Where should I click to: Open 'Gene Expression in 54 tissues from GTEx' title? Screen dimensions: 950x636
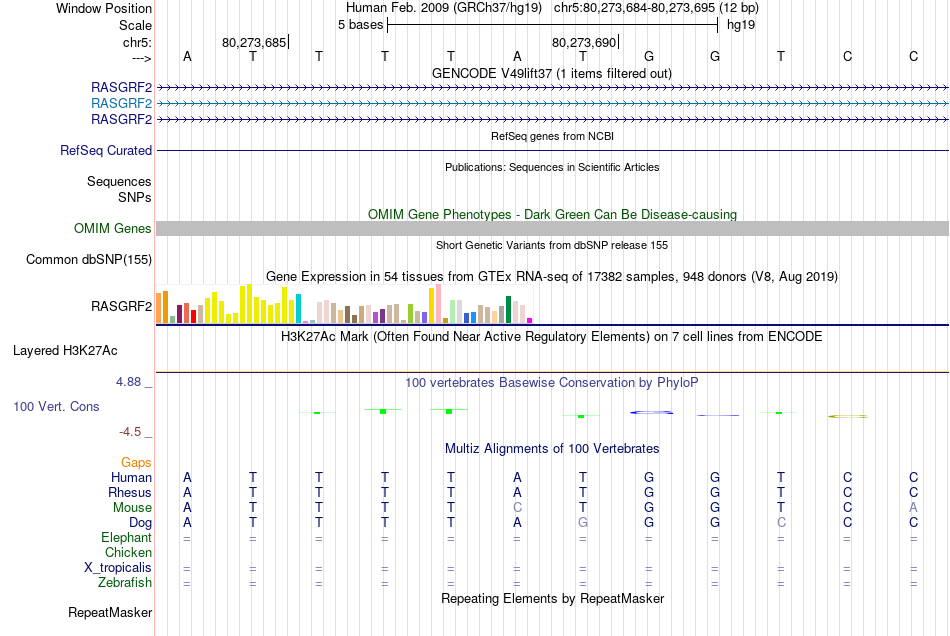click(552, 276)
